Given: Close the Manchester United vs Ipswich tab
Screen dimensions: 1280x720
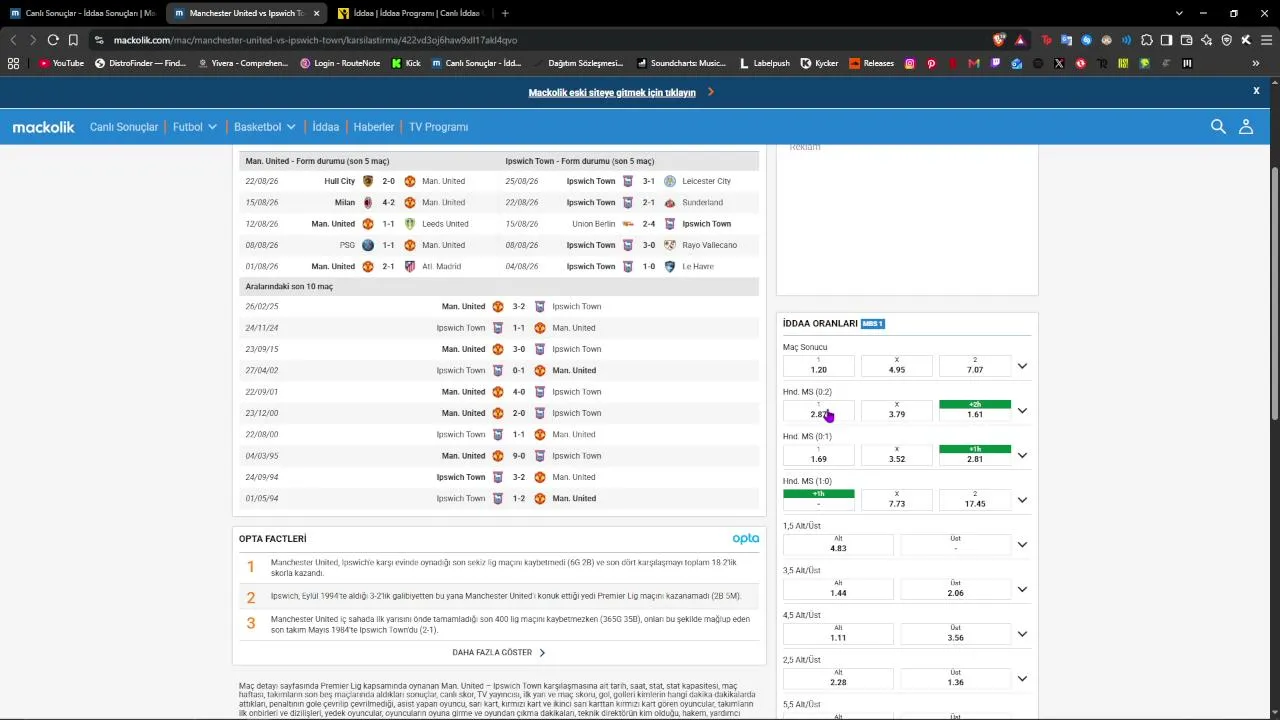Looking at the screenshot, I should (x=317, y=13).
